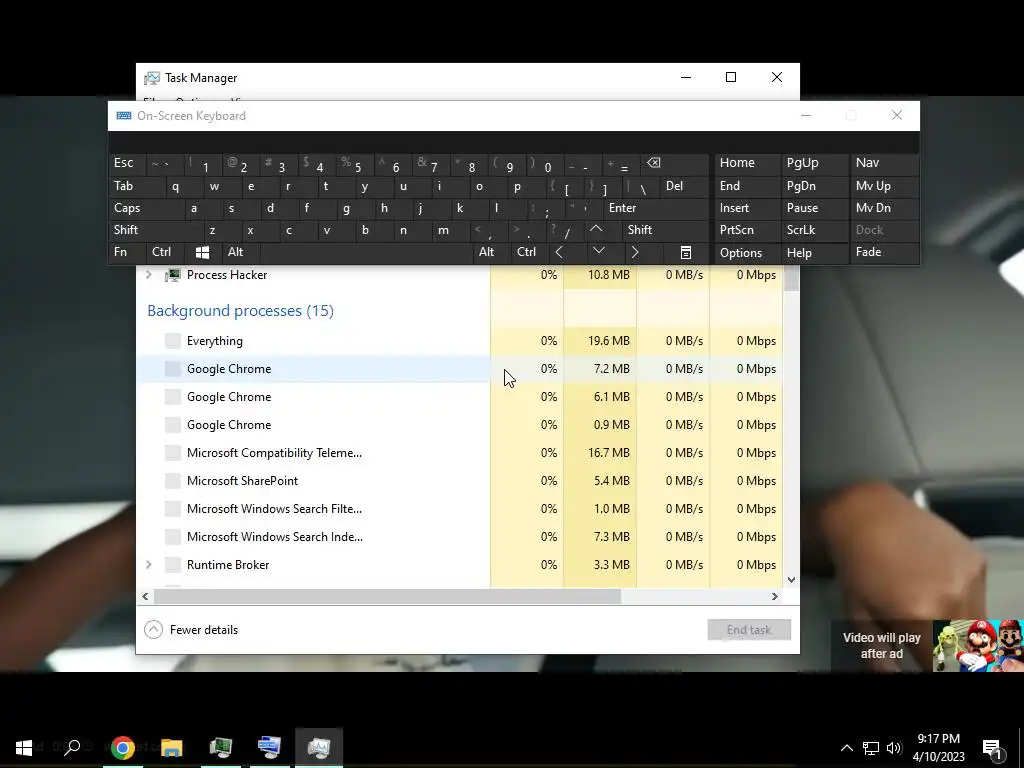Click the left arrow key on keyboard
Viewport: 1024px width, 768px height.
pyautogui.click(x=559, y=252)
